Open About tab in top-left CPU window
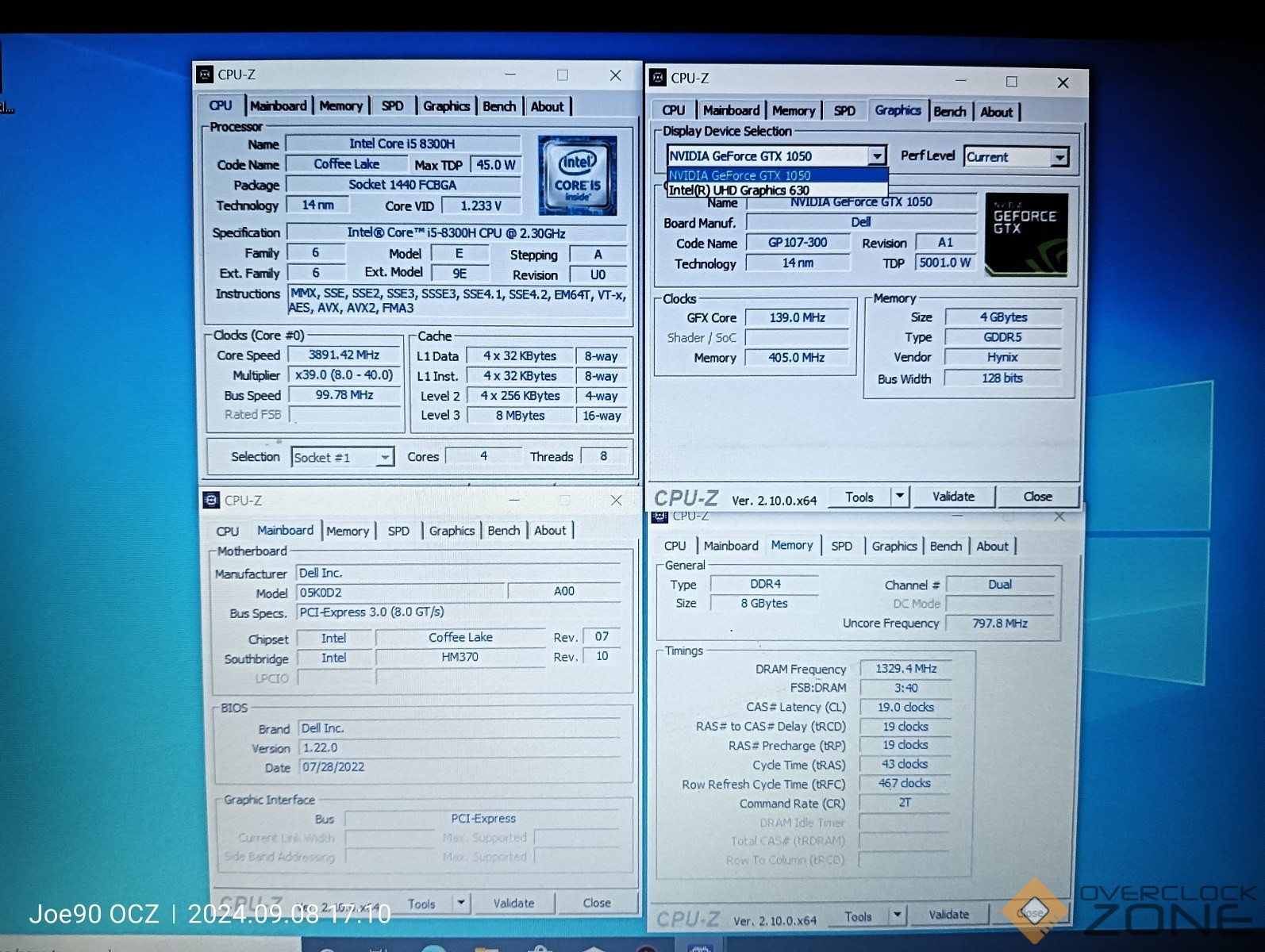 547,107
